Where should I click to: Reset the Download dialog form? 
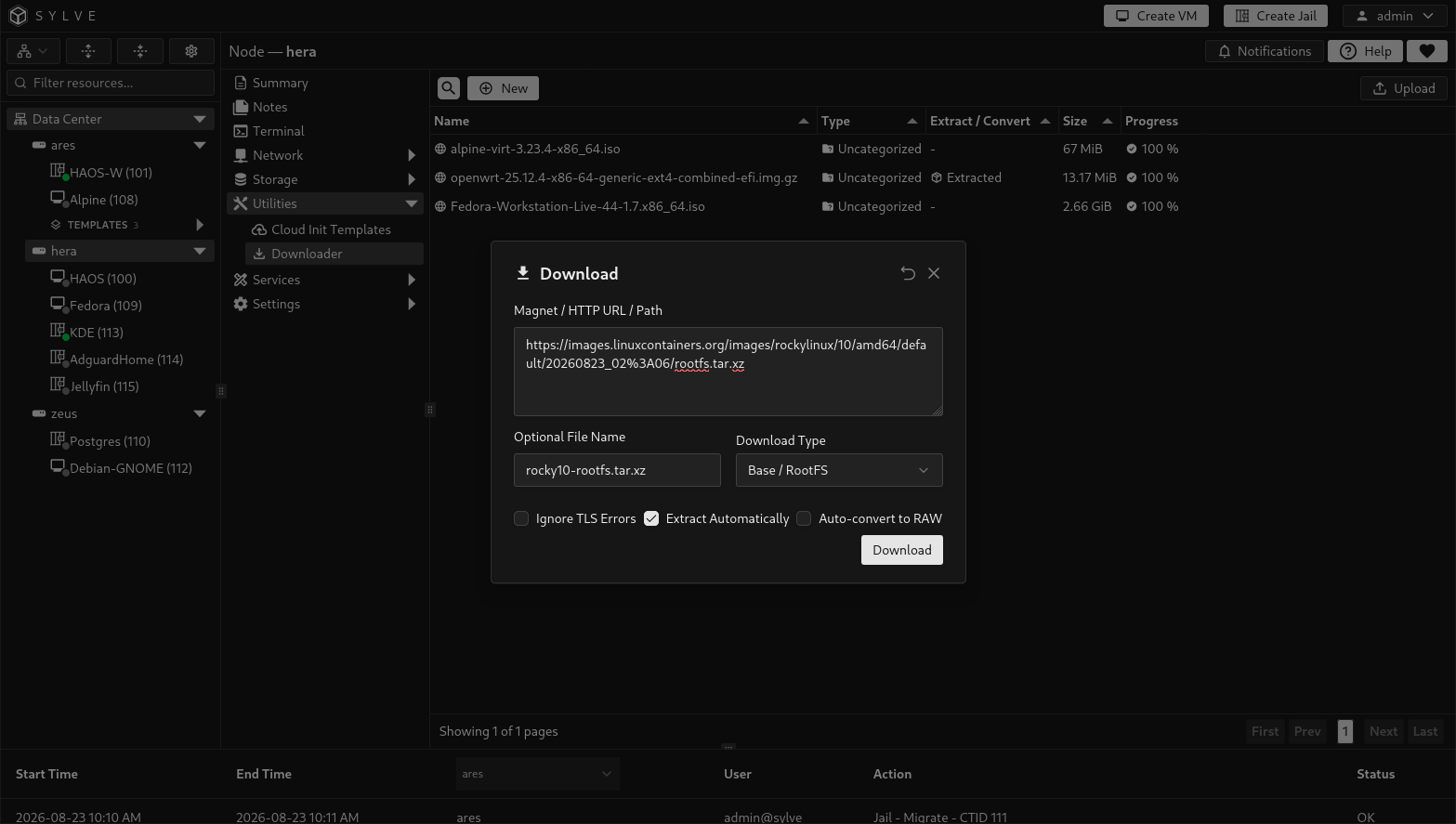pos(908,273)
